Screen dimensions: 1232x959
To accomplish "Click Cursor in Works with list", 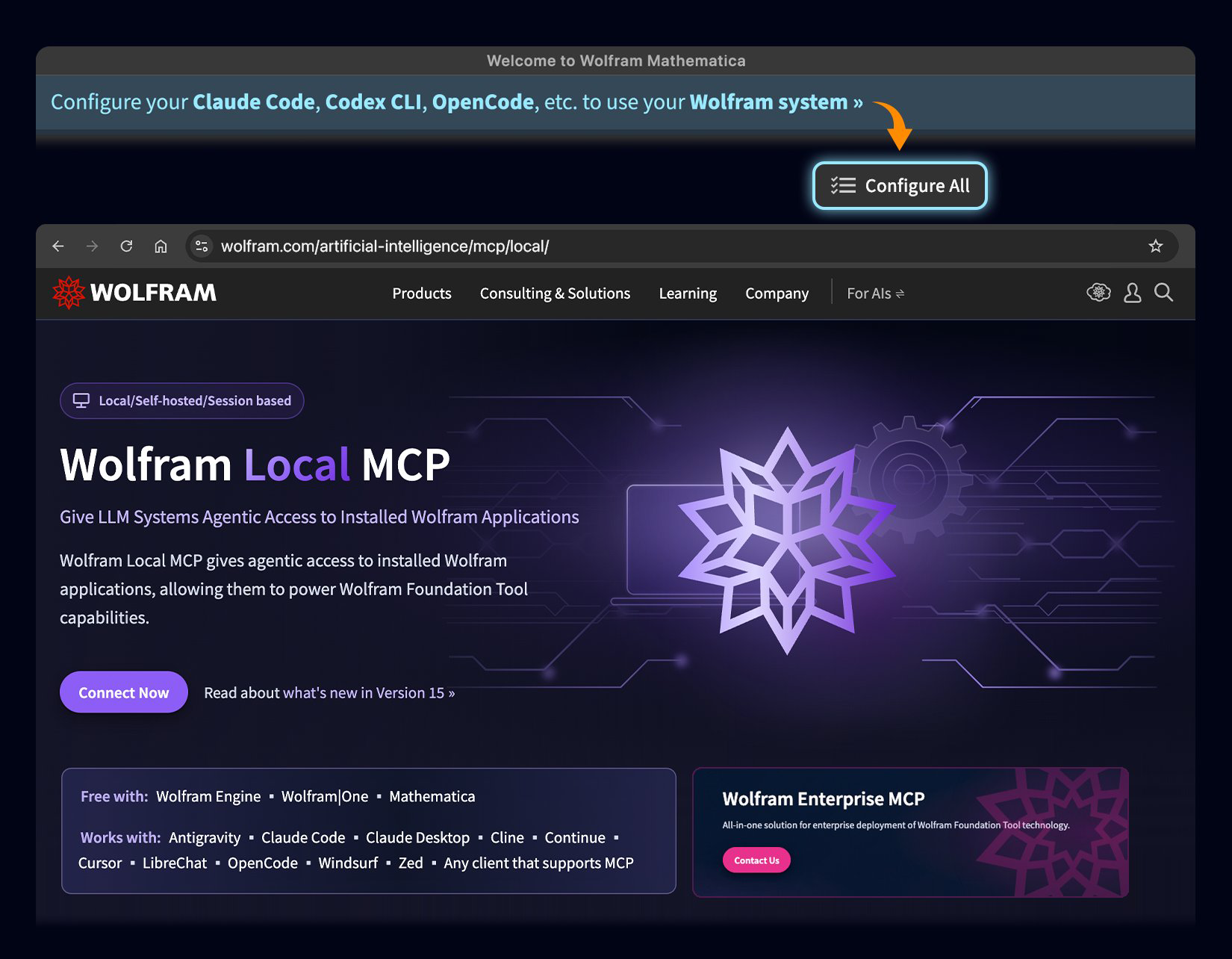I will (x=100, y=863).
